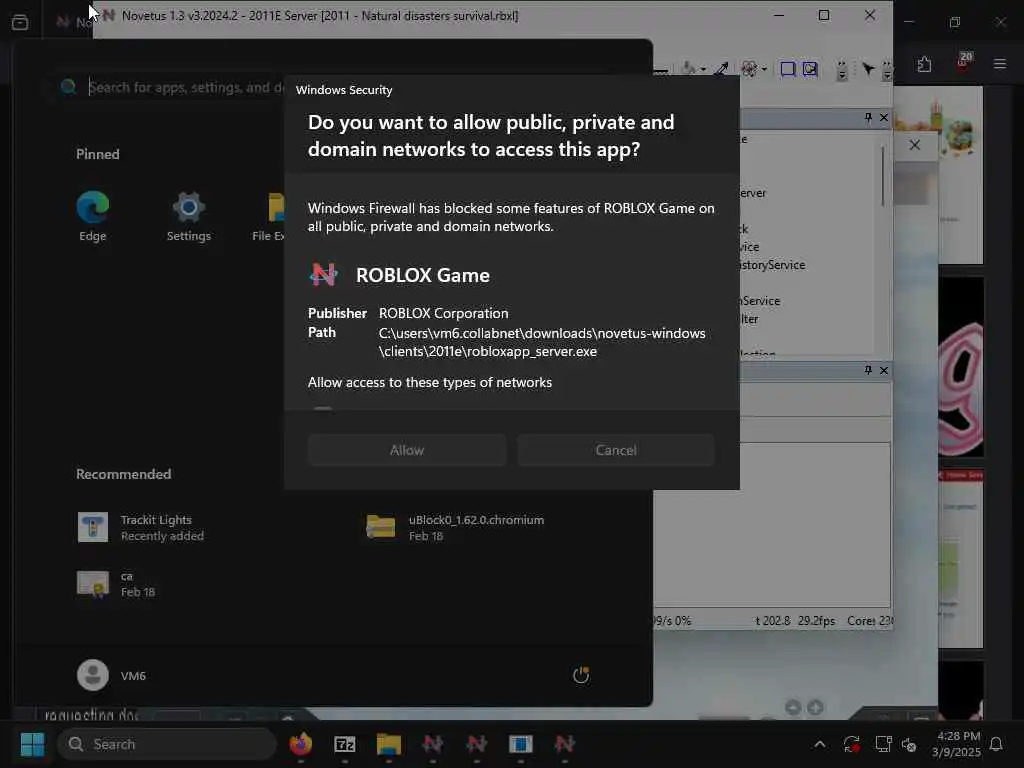Click Cancel in the Windows Security dialog
Screen dimensions: 1024x768
[616, 450]
